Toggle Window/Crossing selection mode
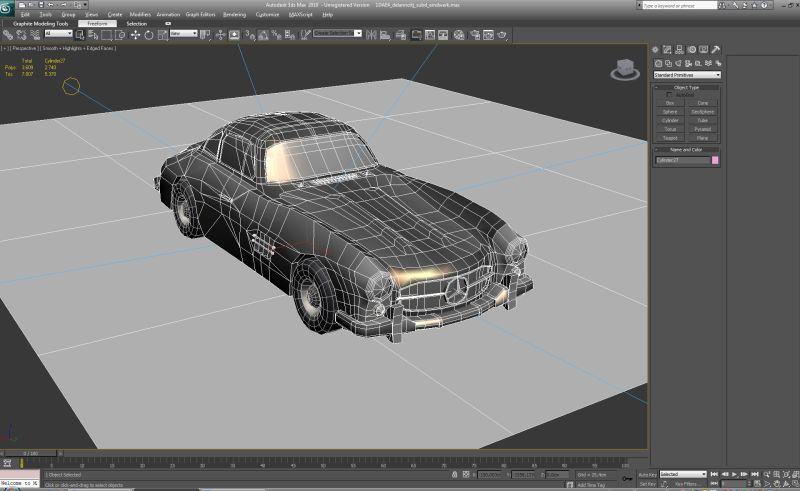 [x=120, y=35]
